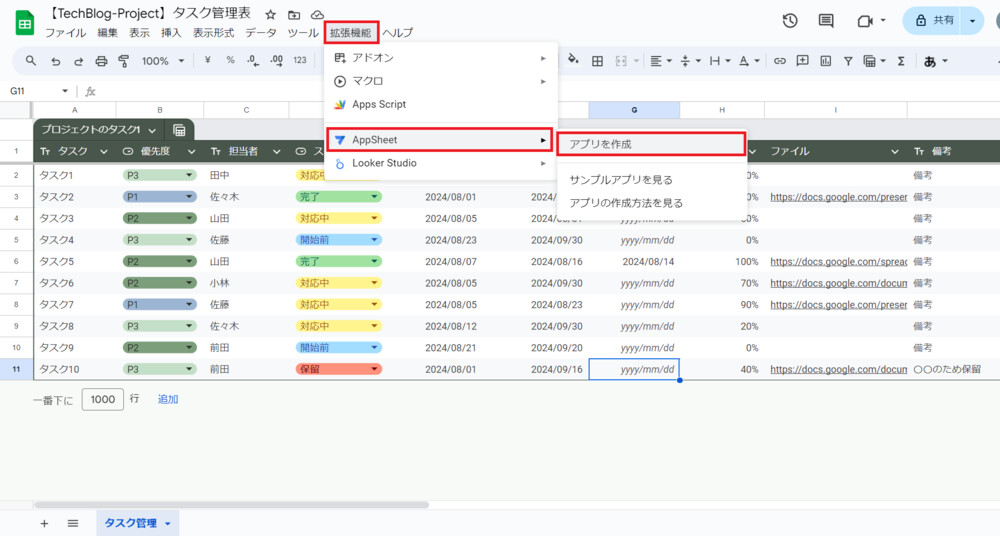Open version history clock icon
1000x536 pixels.
click(790, 21)
